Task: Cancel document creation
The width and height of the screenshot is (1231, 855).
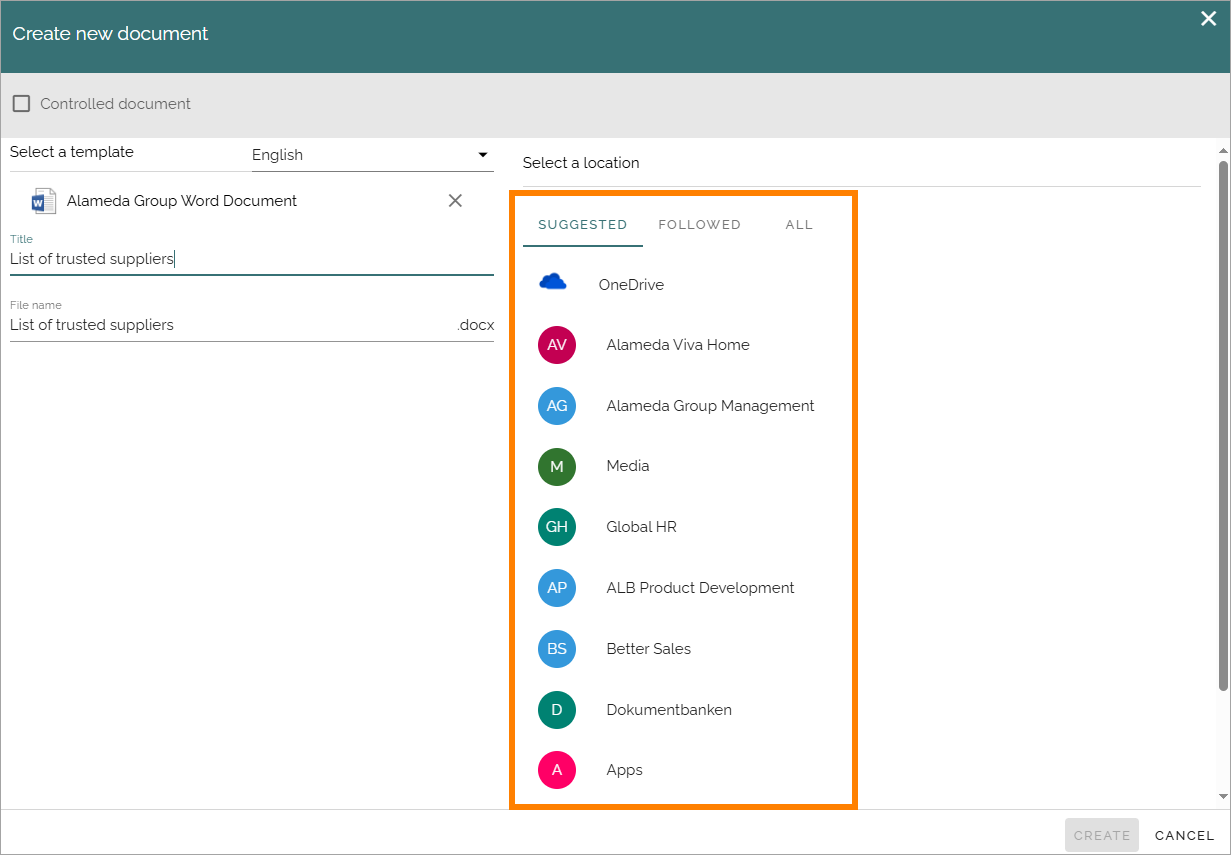Action: point(1185,835)
